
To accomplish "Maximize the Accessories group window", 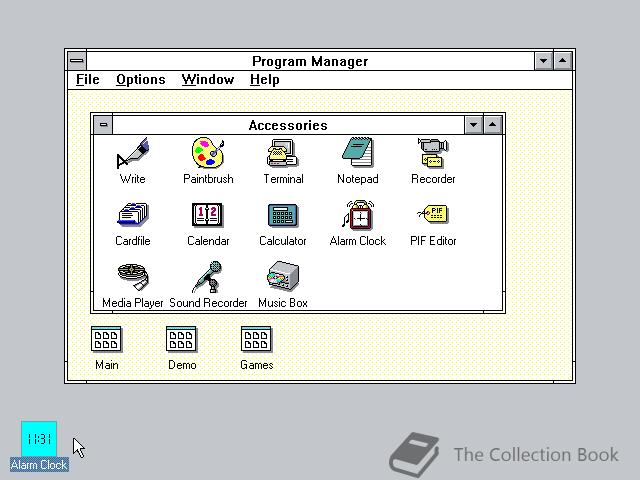I will pyautogui.click(x=493, y=125).
